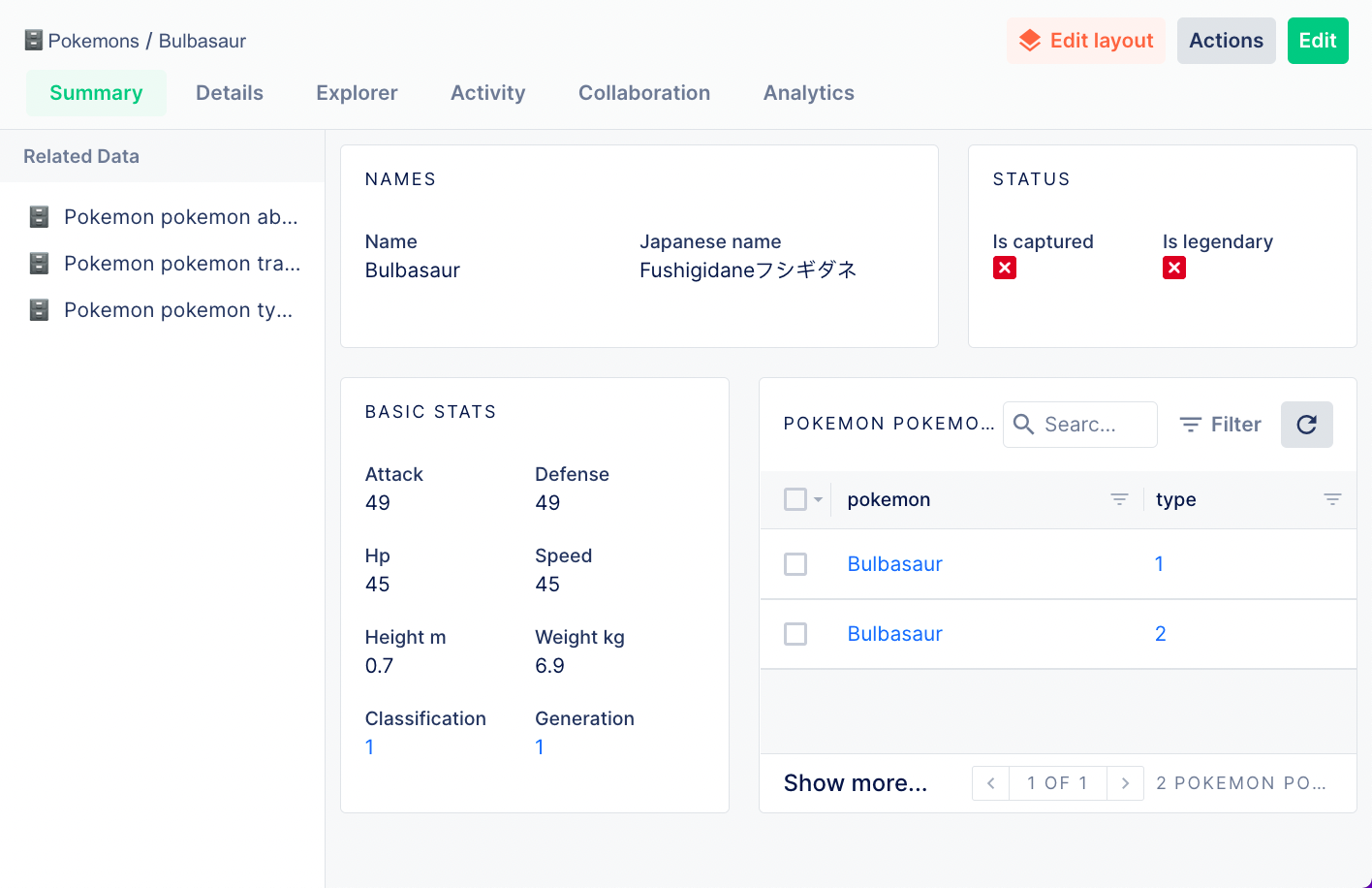This screenshot has height=888, width=1372.
Task: Click the NAMES card heading
Action: pyautogui.click(x=401, y=179)
